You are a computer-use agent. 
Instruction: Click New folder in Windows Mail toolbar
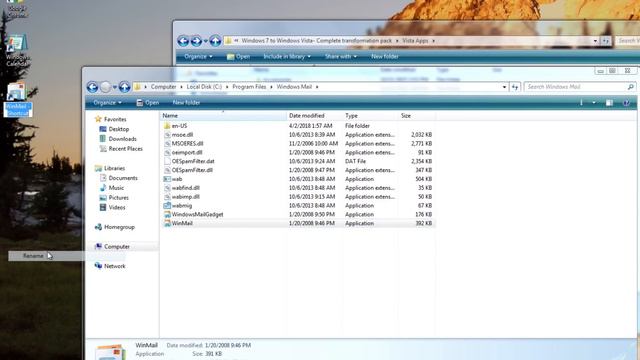click(186, 103)
